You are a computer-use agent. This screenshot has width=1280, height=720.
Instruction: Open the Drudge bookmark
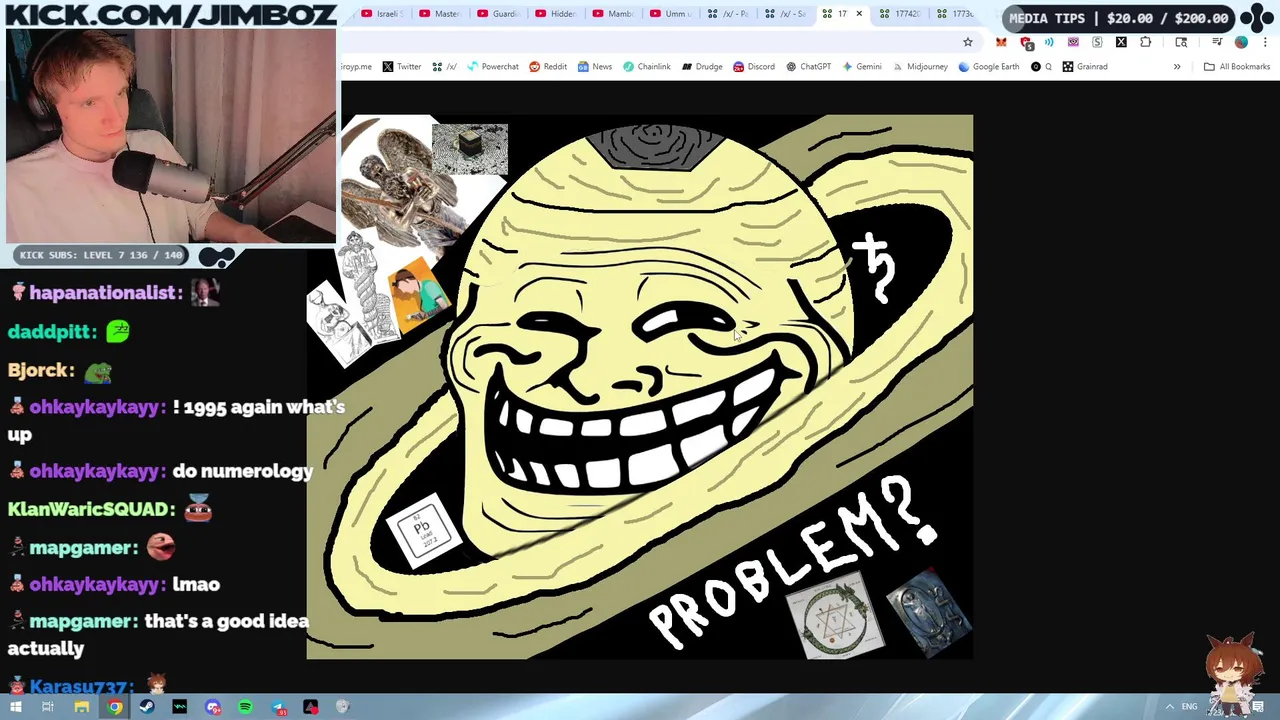(x=702, y=67)
